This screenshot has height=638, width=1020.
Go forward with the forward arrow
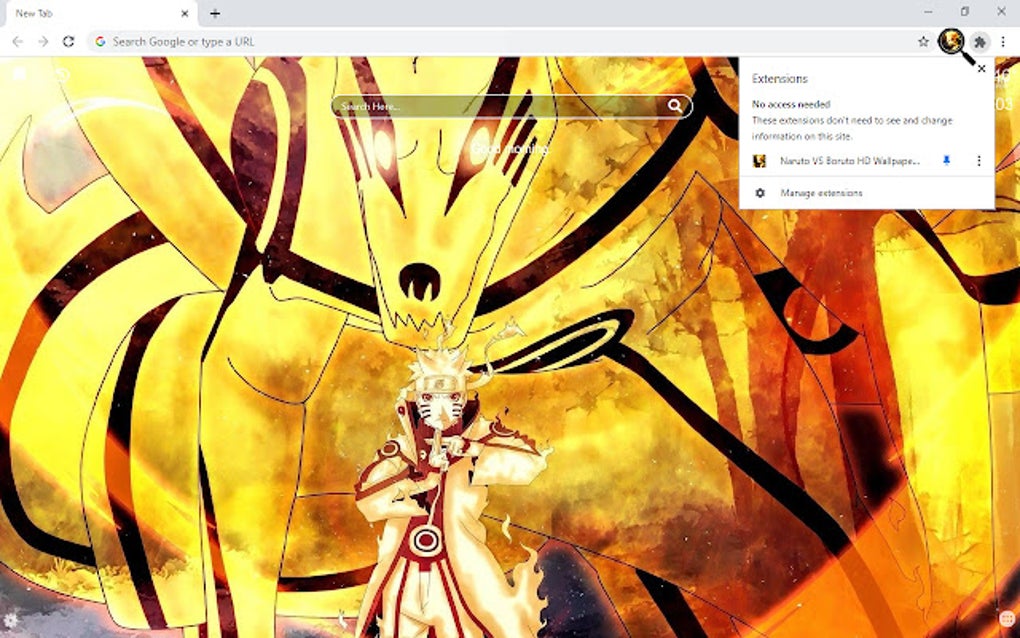(x=43, y=42)
